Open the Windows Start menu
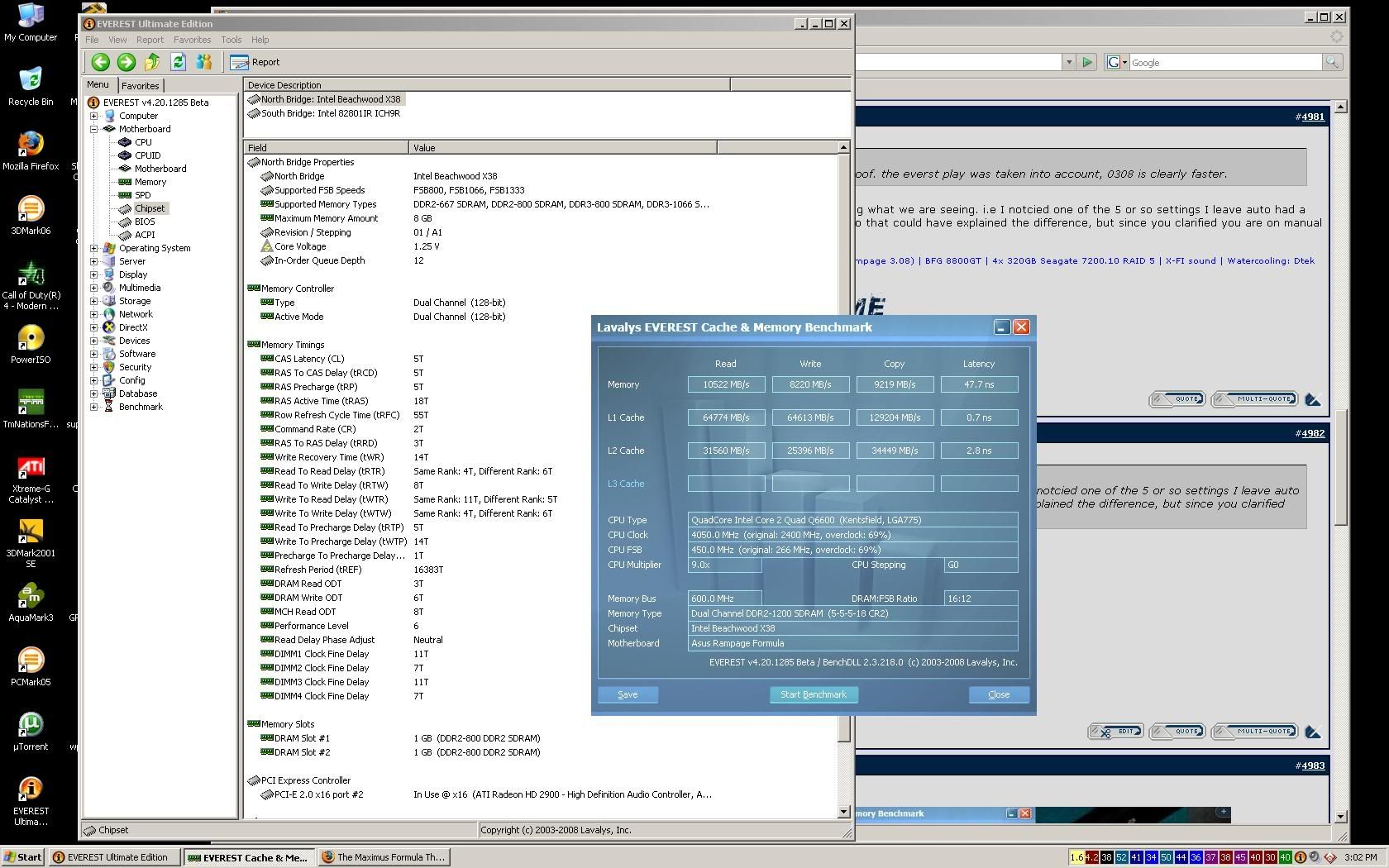 tap(23, 857)
